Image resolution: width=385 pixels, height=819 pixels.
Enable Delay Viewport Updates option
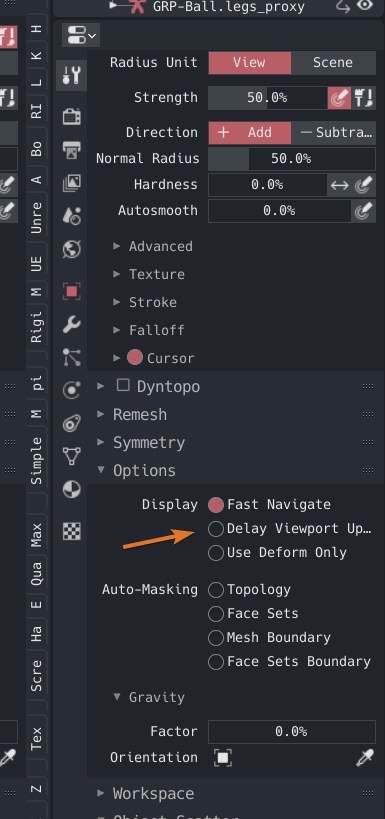(x=216, y=529)
